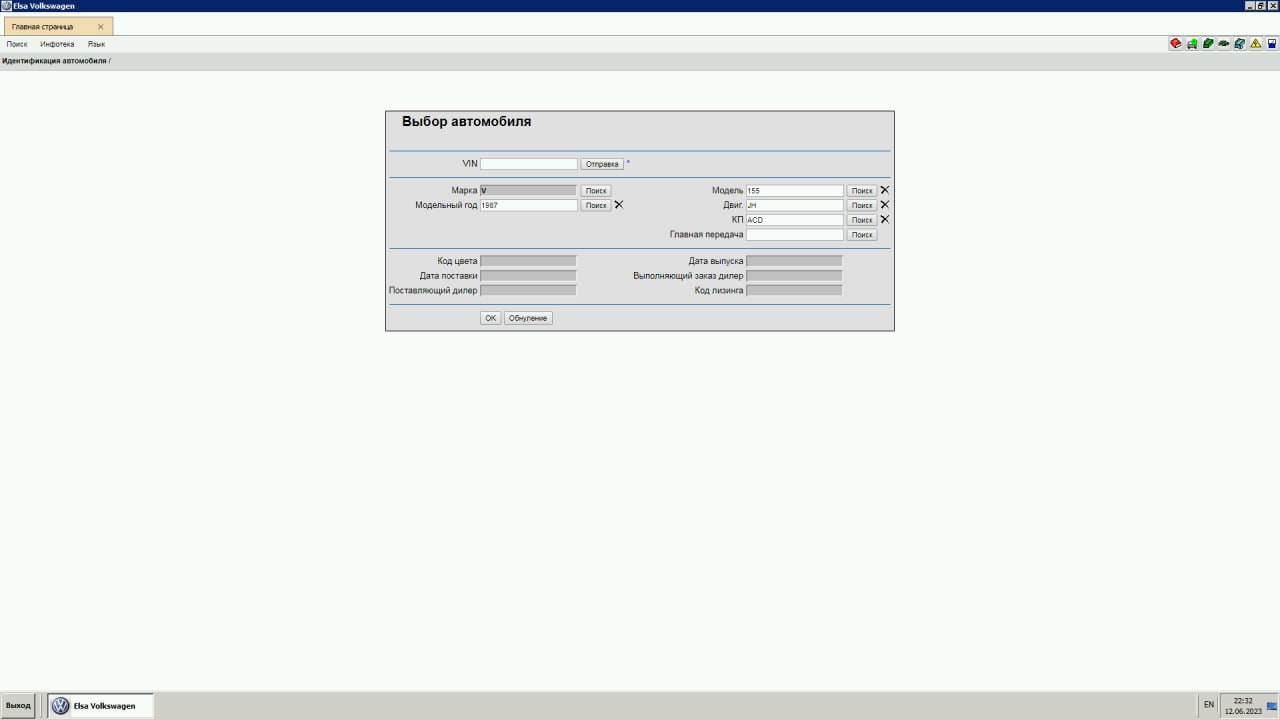The image size is (1280, 720).
Task: Click the Выход button in the taskbar
Action: coord(18,705)
